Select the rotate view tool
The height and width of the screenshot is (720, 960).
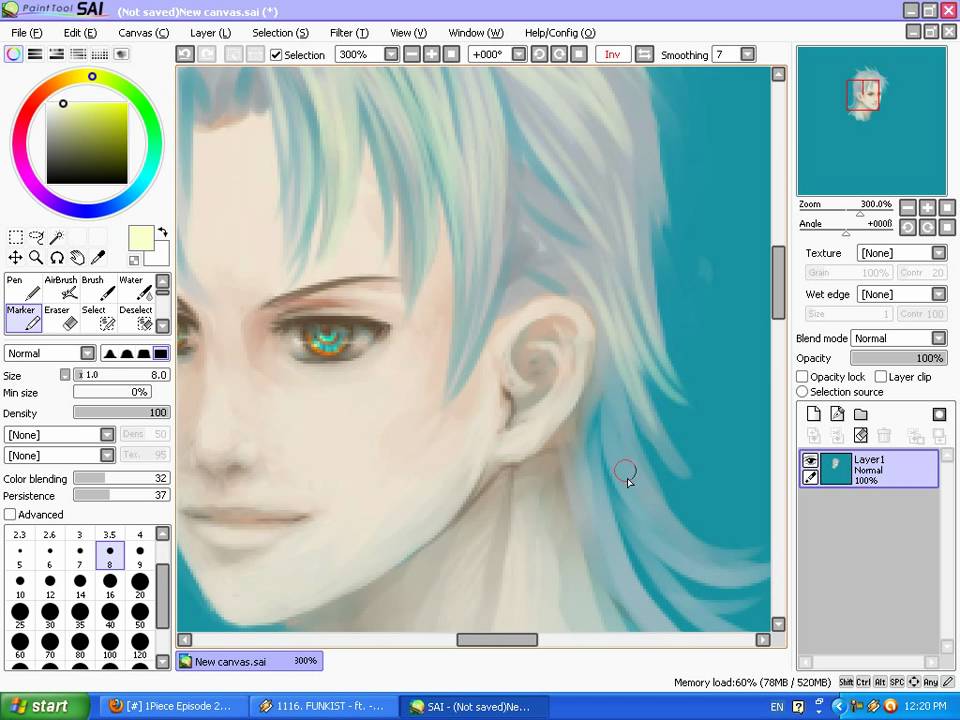coord(57,258)
